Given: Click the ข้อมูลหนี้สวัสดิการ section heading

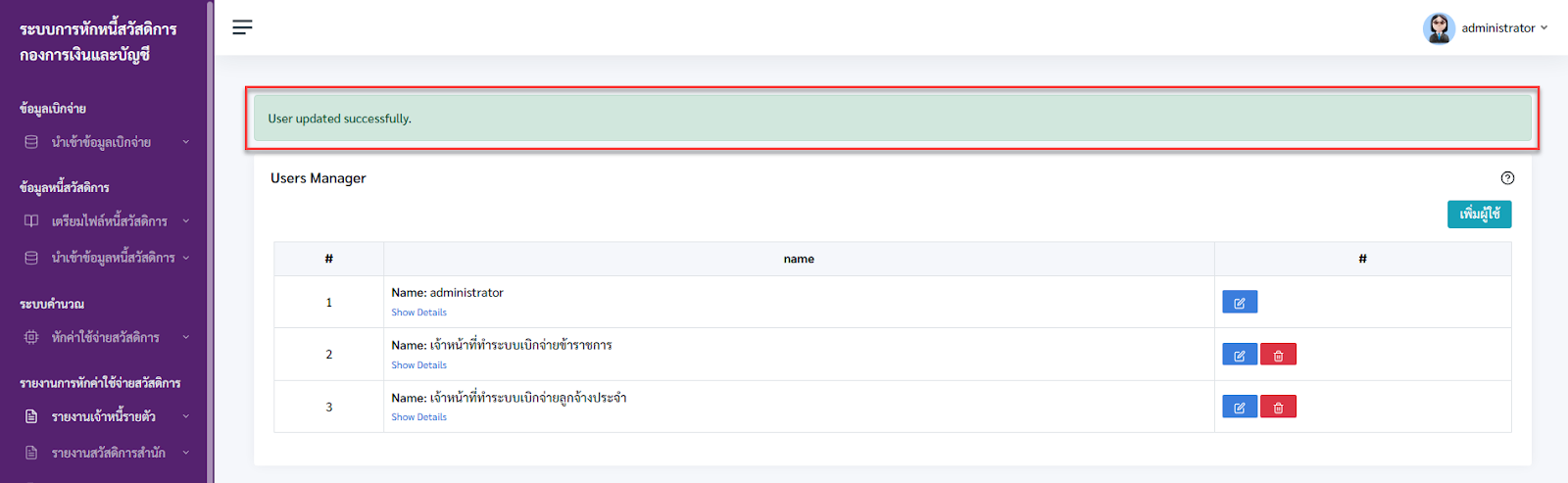Looking at the screenshot, I should 65,187.
